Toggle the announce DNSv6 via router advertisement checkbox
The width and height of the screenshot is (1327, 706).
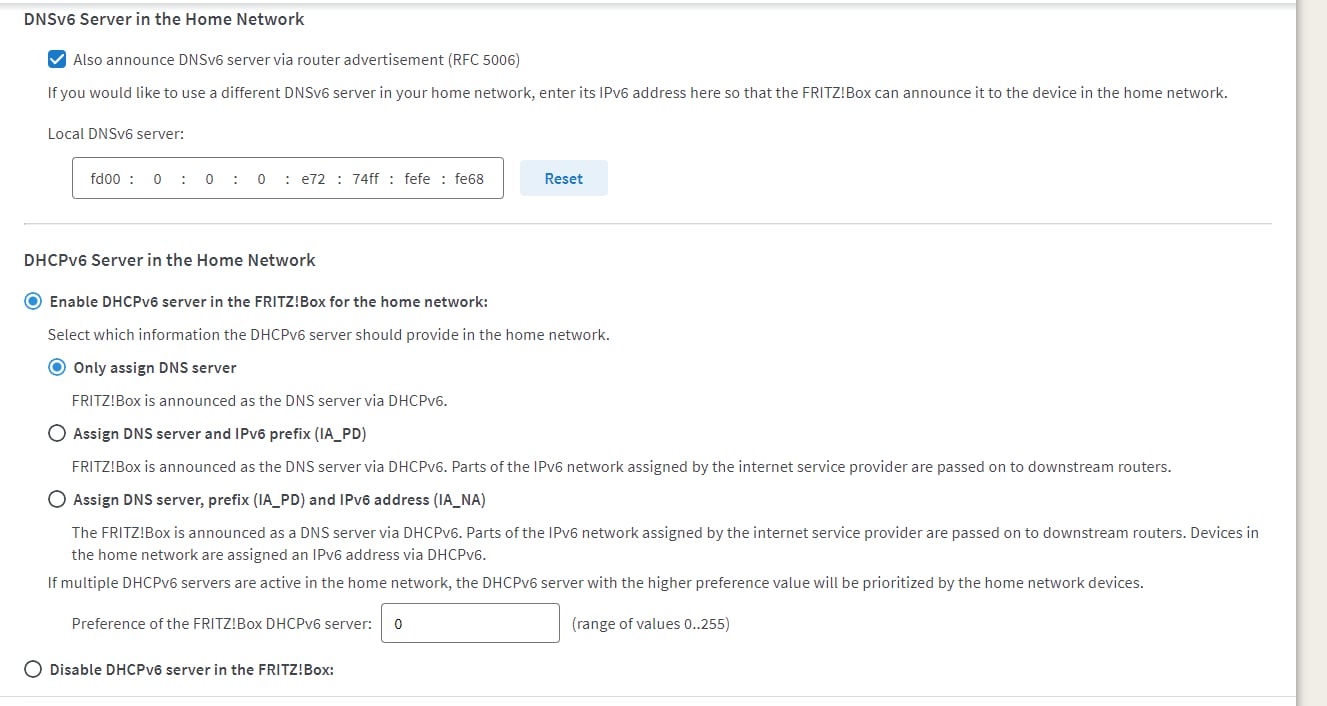click(x=57, y=60)
